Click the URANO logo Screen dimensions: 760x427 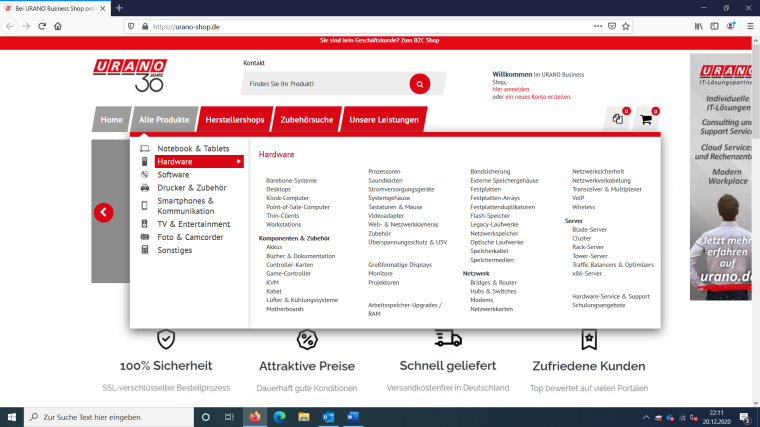click(x=129, y=74)
